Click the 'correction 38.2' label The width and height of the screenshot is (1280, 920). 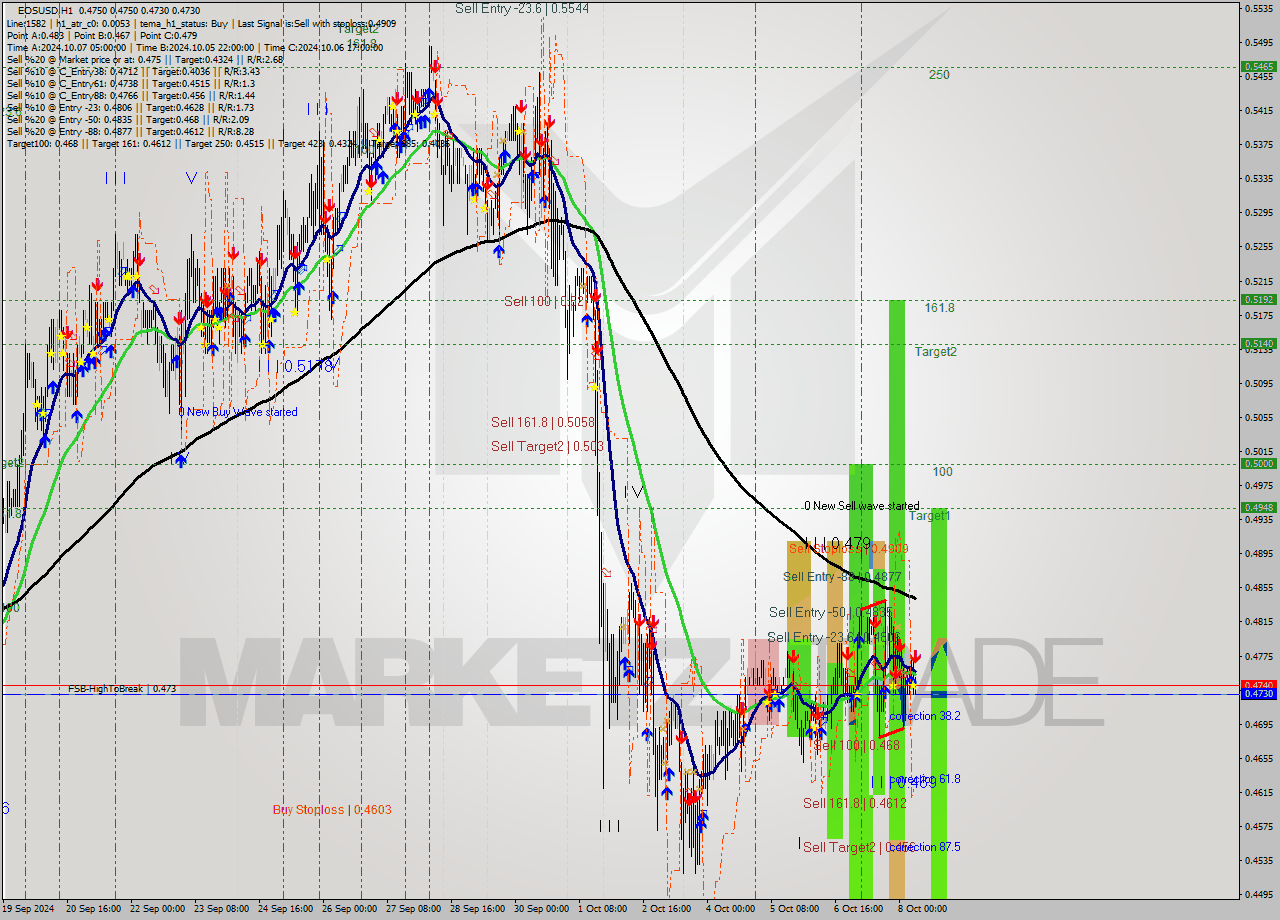pyautogui.click(x=925, y=717)
